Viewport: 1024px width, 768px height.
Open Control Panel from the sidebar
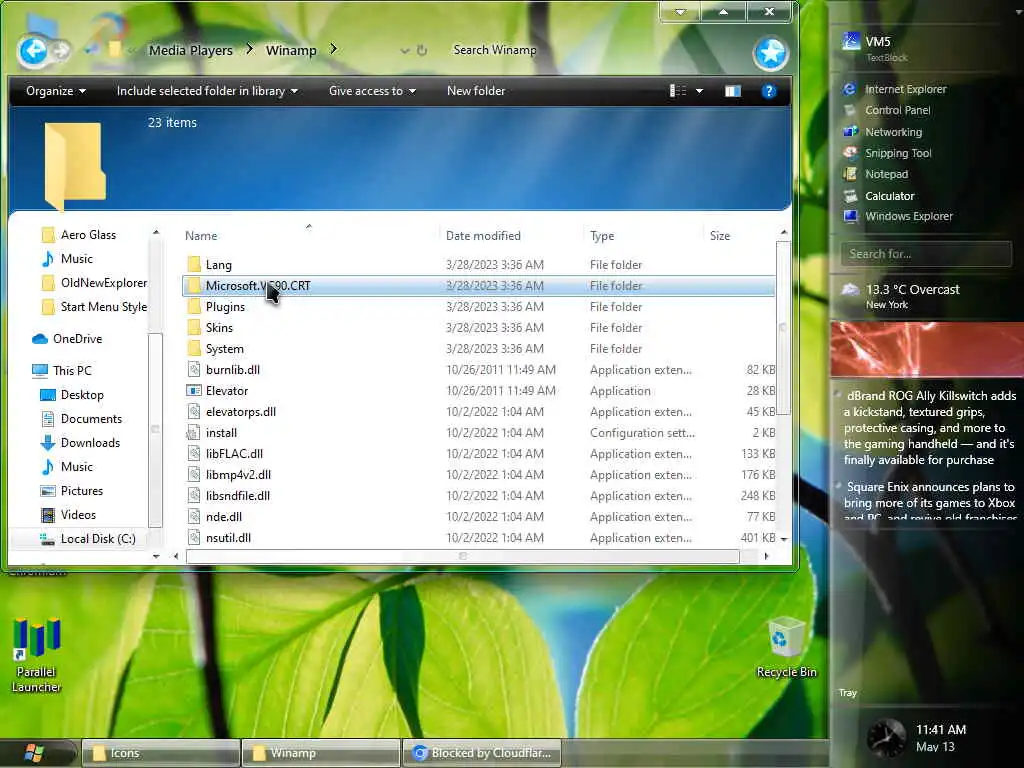(x=898, y=110)
